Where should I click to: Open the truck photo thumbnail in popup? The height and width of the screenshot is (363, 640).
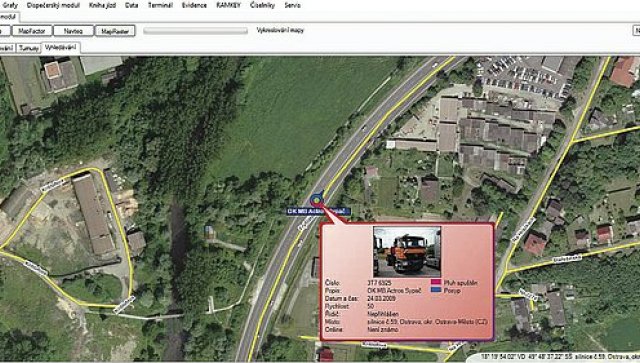[407, 252]
